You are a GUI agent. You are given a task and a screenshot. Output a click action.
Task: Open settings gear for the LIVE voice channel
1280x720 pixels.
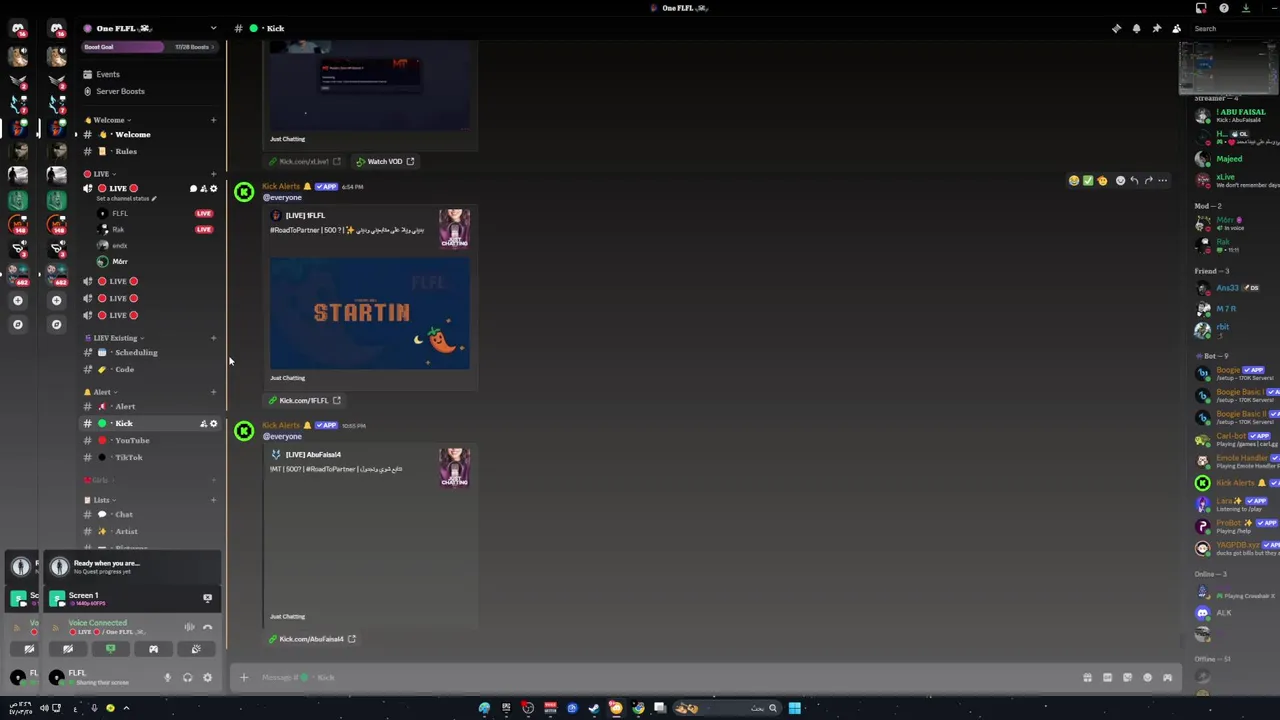(213, 188)
